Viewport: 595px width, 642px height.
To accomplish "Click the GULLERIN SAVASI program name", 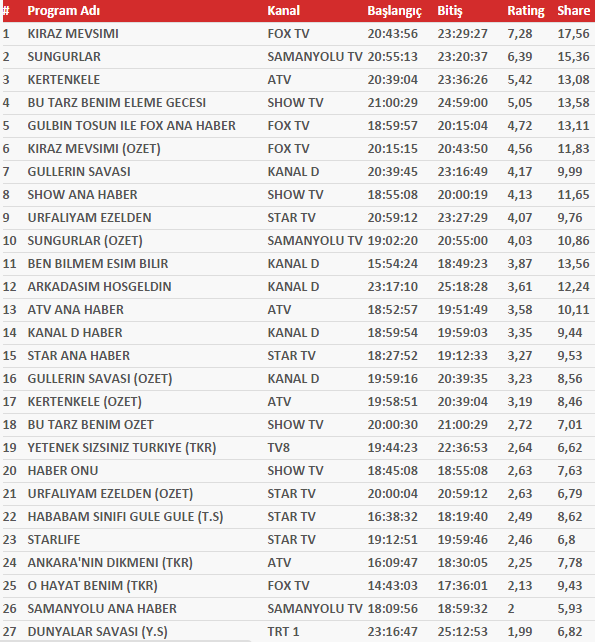I will click(79, 172).
